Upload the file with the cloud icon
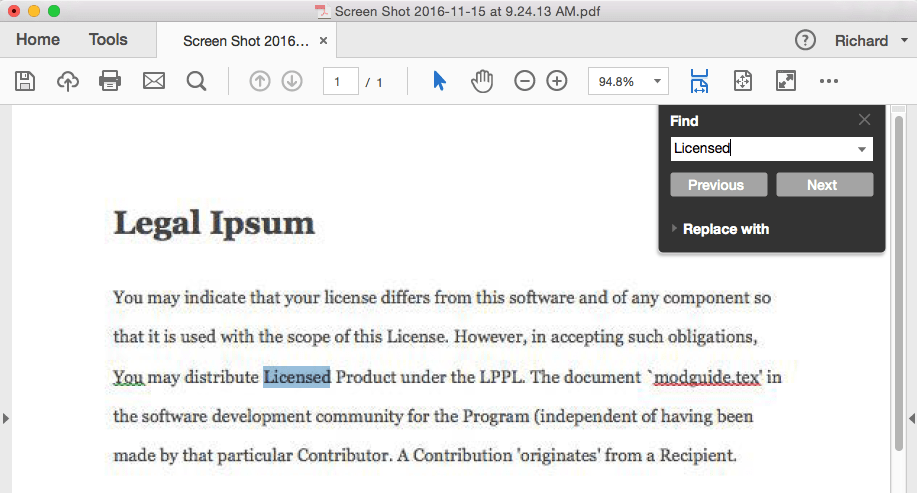Image resolution: width=917 pixels, height=493 pixels. [x=68, y=81]
